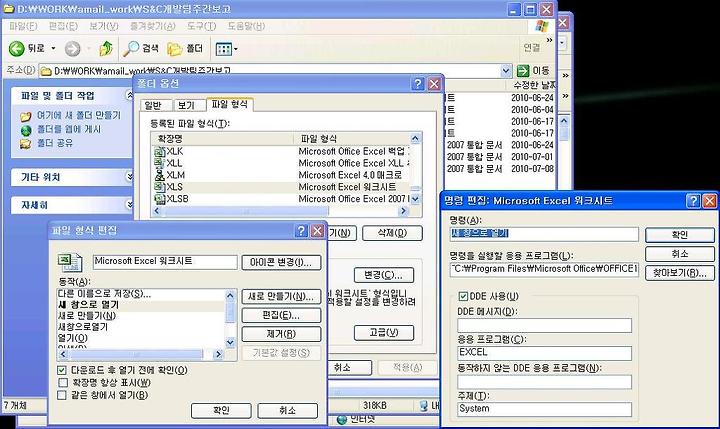
Task: Click the new folder icon (여기에 새 폴더 만들기)
Action: tap(26, 116)
